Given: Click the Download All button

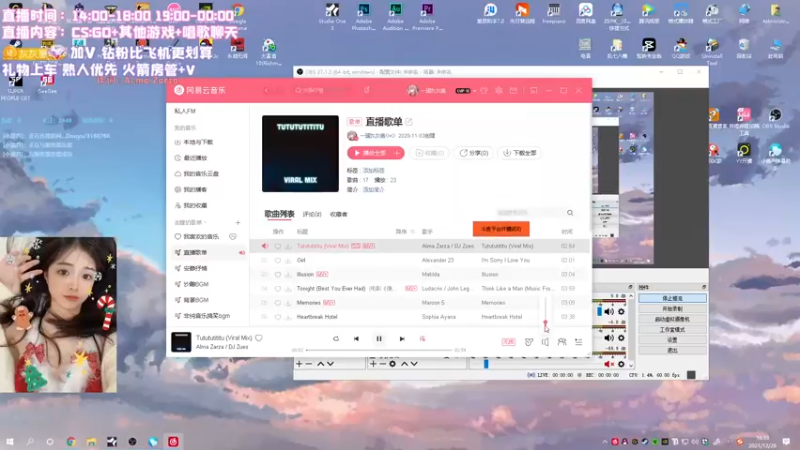Looking at the screenshot, I should [520, 153].
